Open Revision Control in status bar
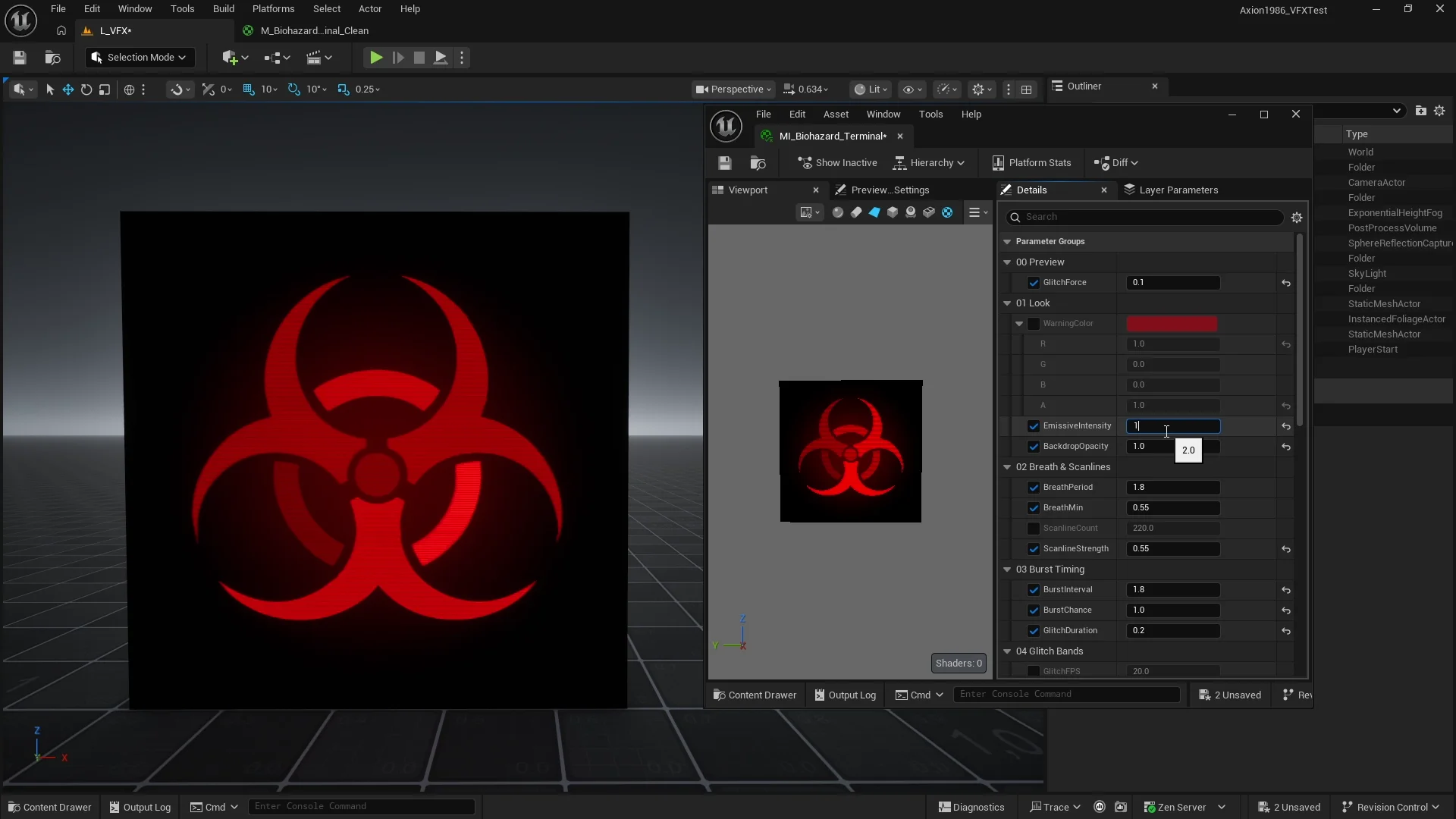The height and width of the screenshot is (819, 1456). pos(1390,807)
